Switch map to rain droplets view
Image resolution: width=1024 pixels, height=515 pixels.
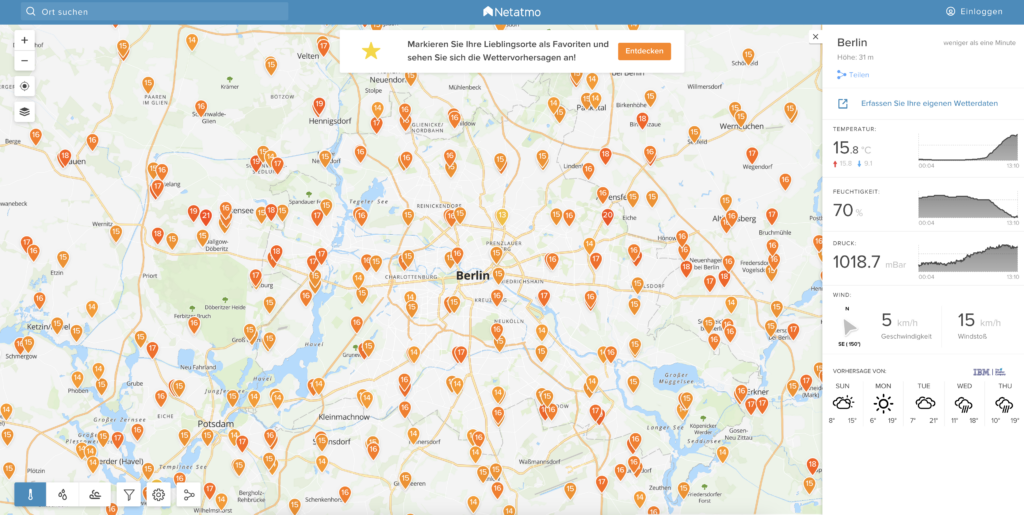62,494
